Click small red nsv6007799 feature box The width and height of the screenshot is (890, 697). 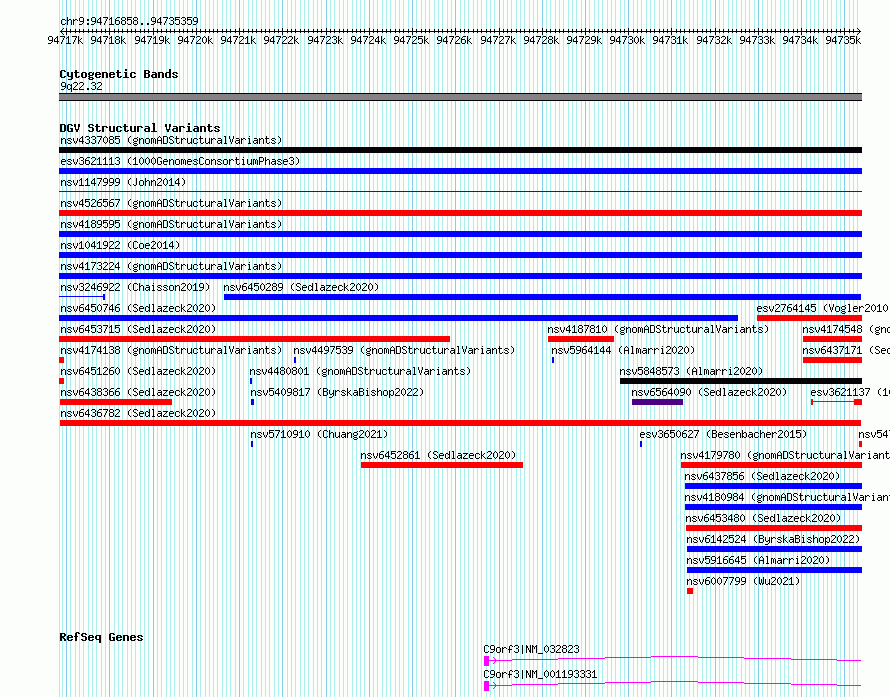[690, 591]
